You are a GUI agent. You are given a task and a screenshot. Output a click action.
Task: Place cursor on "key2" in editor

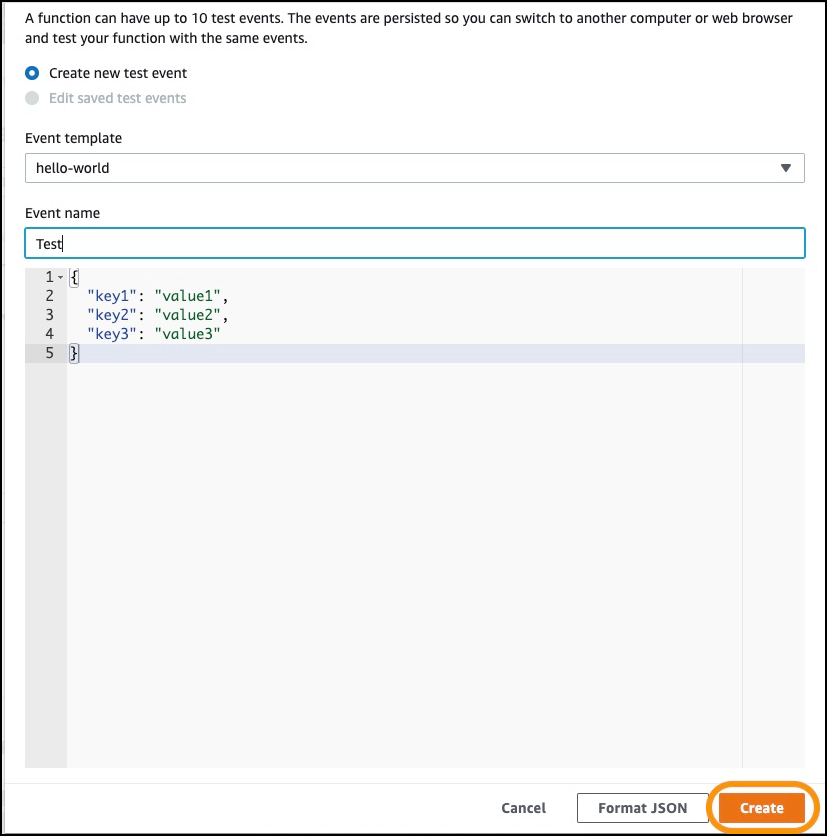click(112, 315)
